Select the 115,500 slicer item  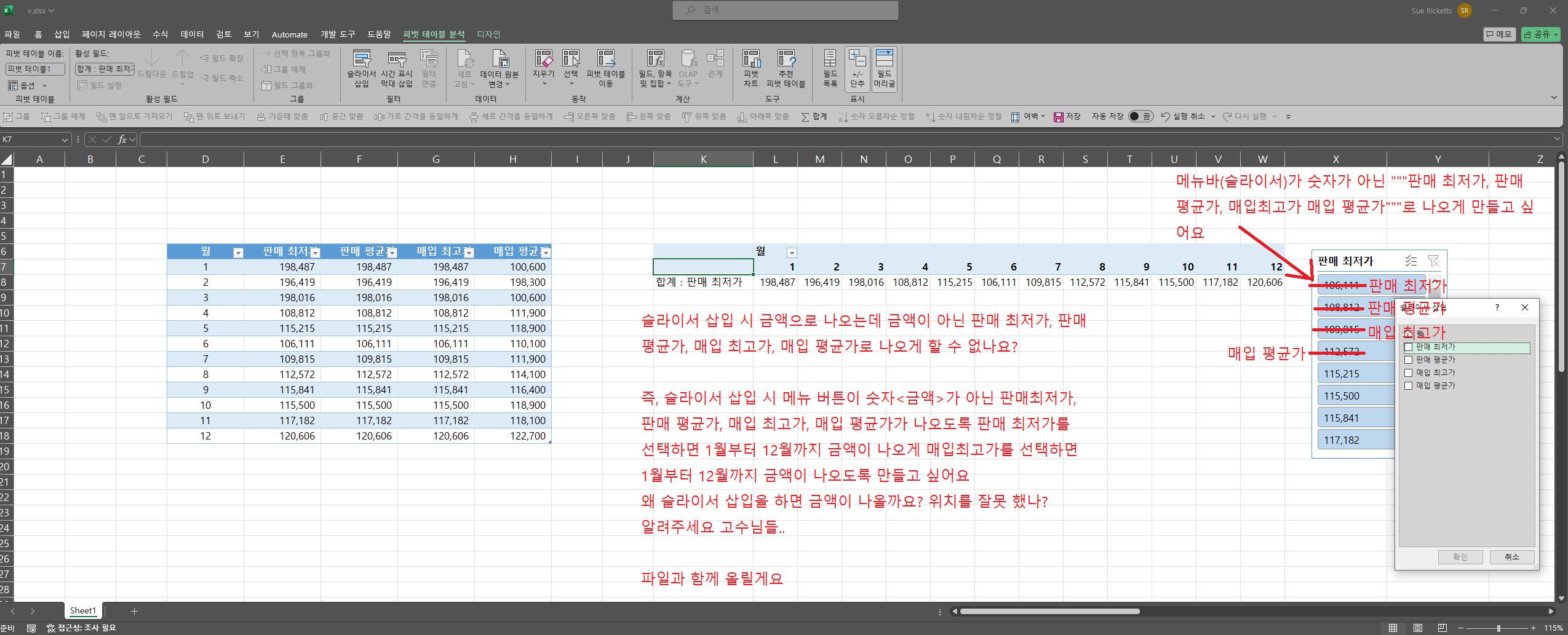coord(1356,396)
